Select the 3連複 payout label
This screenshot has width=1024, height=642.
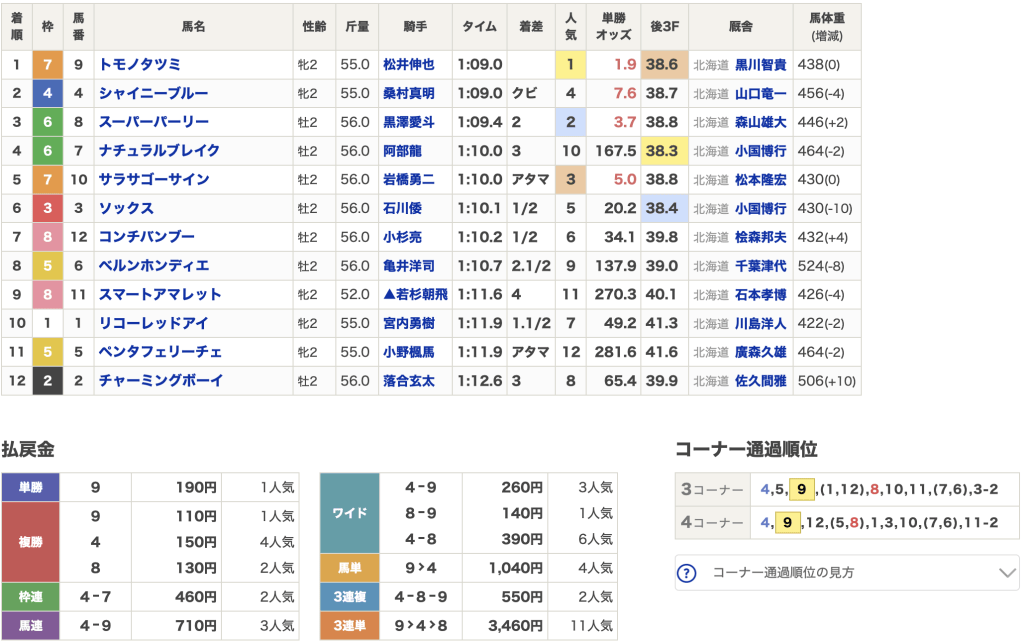349,597
